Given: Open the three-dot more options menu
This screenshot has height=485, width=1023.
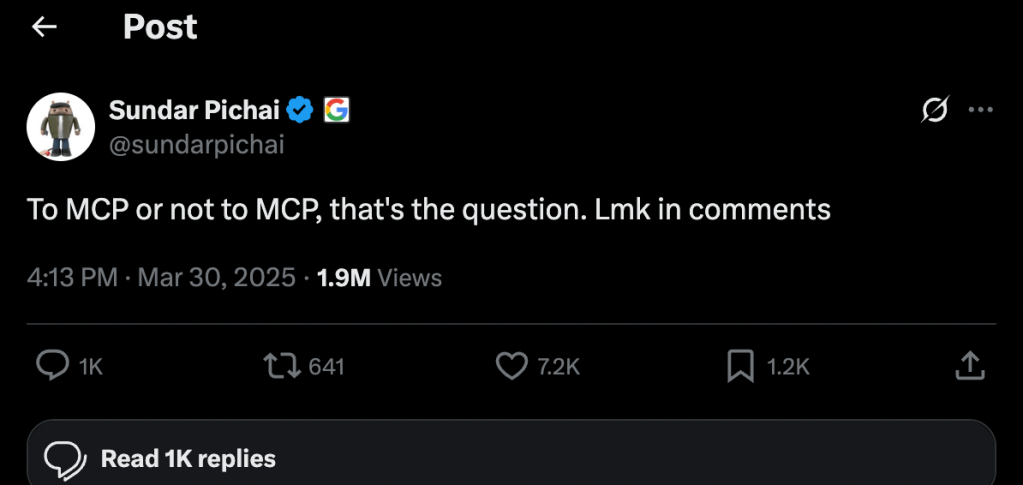Looking at the screenshot, I should click(981, 111).
